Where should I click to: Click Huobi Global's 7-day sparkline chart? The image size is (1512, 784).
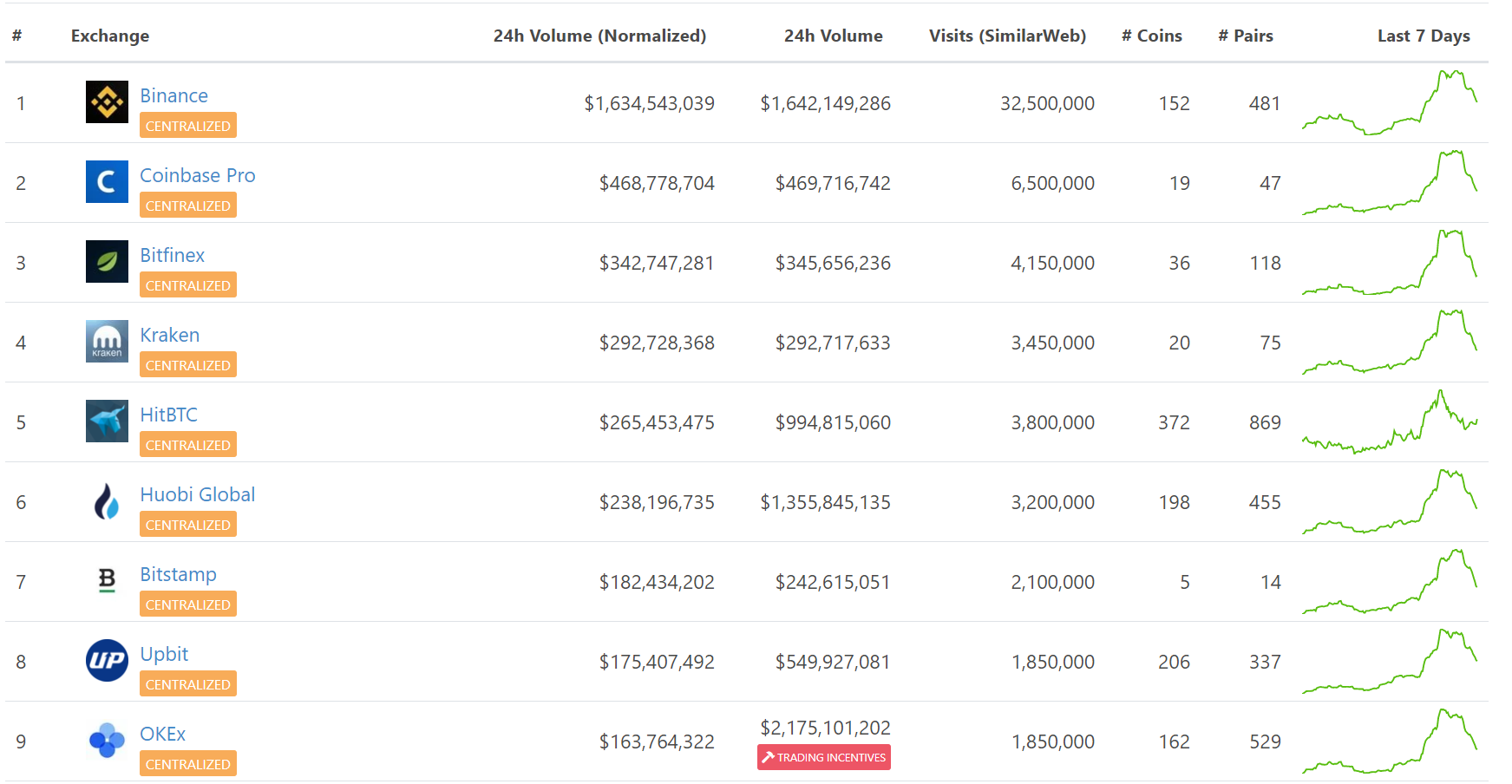click(1390, 501)
